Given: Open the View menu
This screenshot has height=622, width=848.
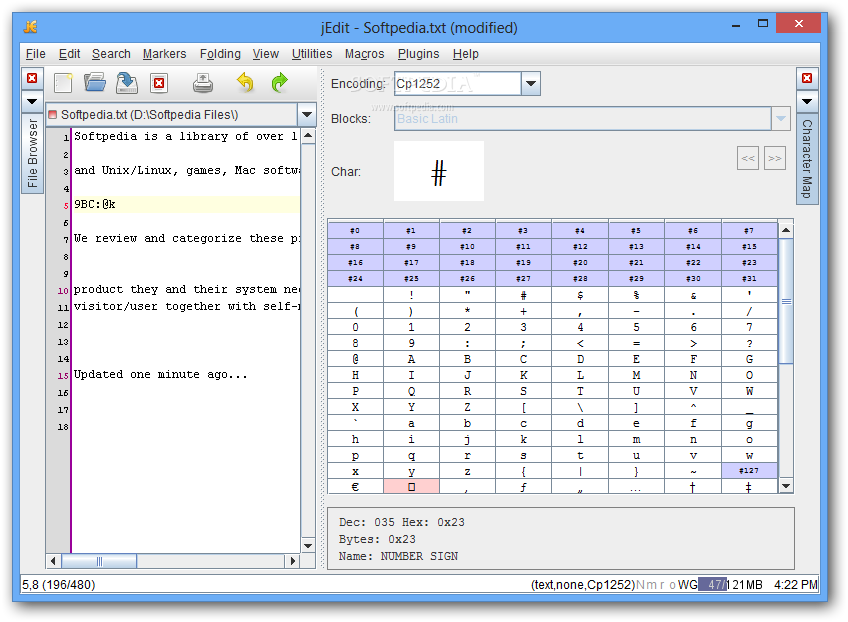Looking at the screenshot, I should coord(266,54).
